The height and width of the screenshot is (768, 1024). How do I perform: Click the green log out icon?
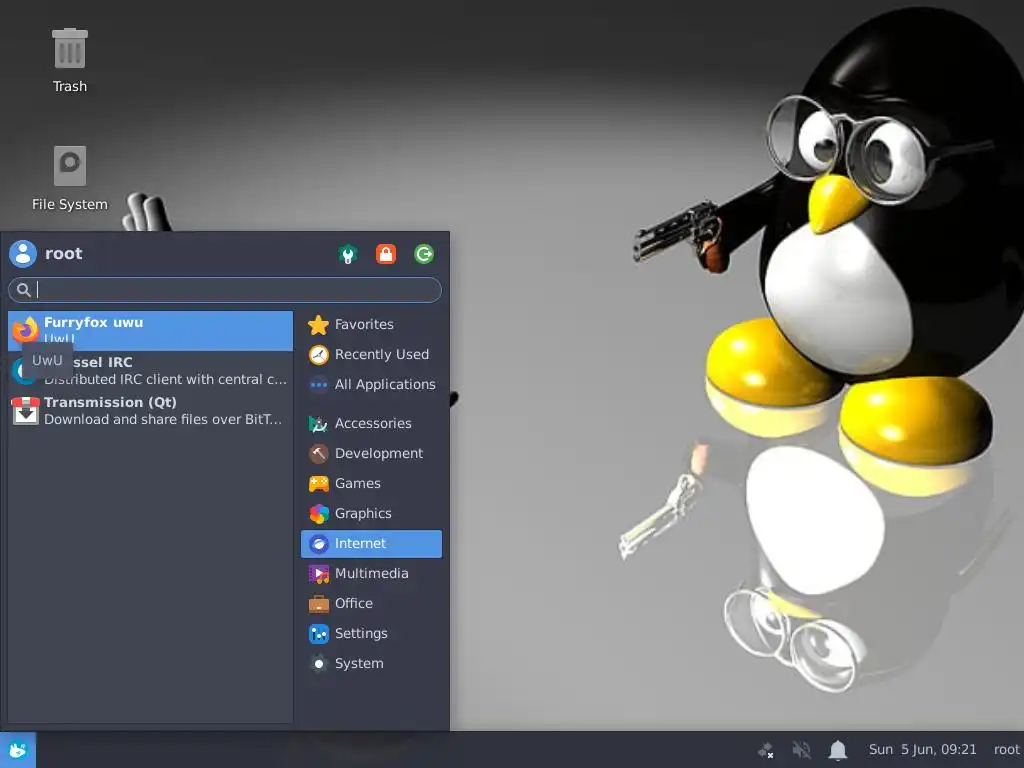click(424, 254)
